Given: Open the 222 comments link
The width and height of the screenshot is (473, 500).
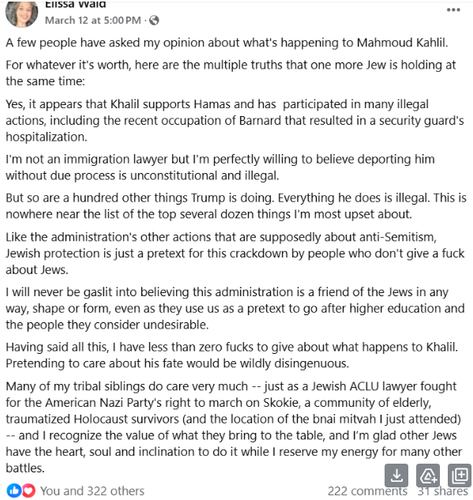Looking at the screenshot, I should pyautogui.click(x=367, y=491).
